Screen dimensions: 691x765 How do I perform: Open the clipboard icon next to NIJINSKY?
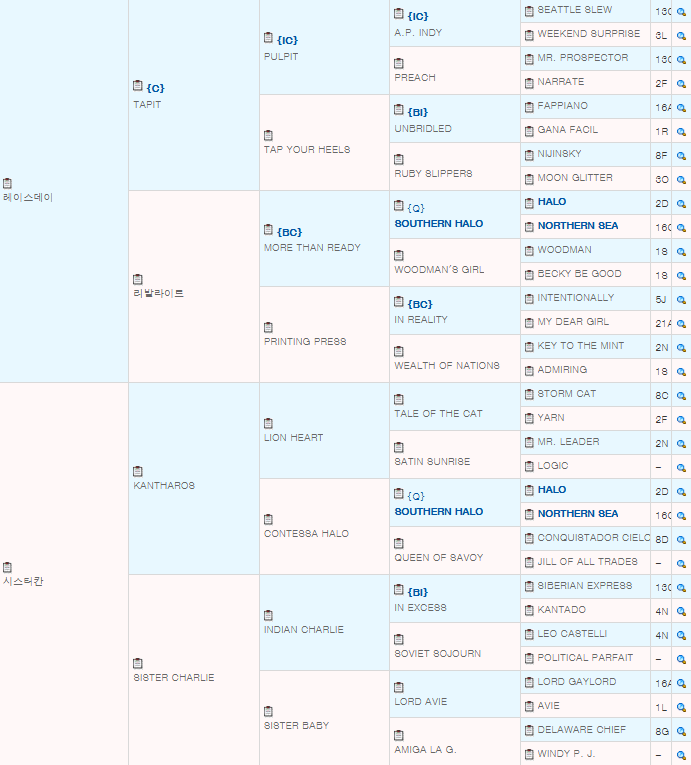coord(529,155)
